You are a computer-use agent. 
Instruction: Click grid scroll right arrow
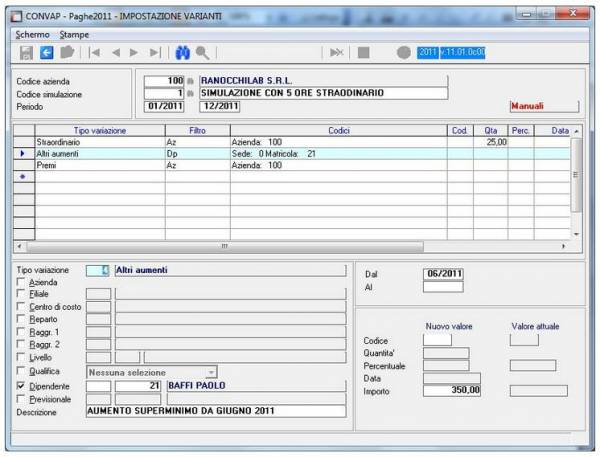tap(563, 246)
